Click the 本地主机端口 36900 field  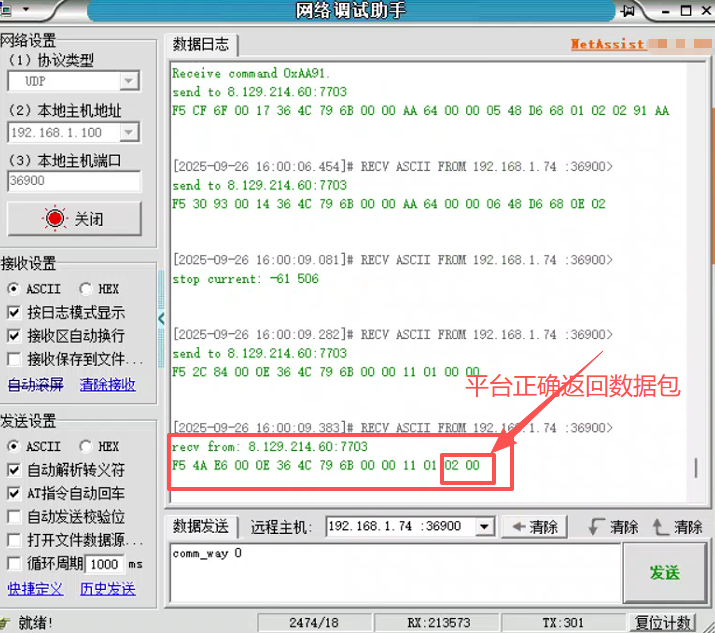click(74, 181)
